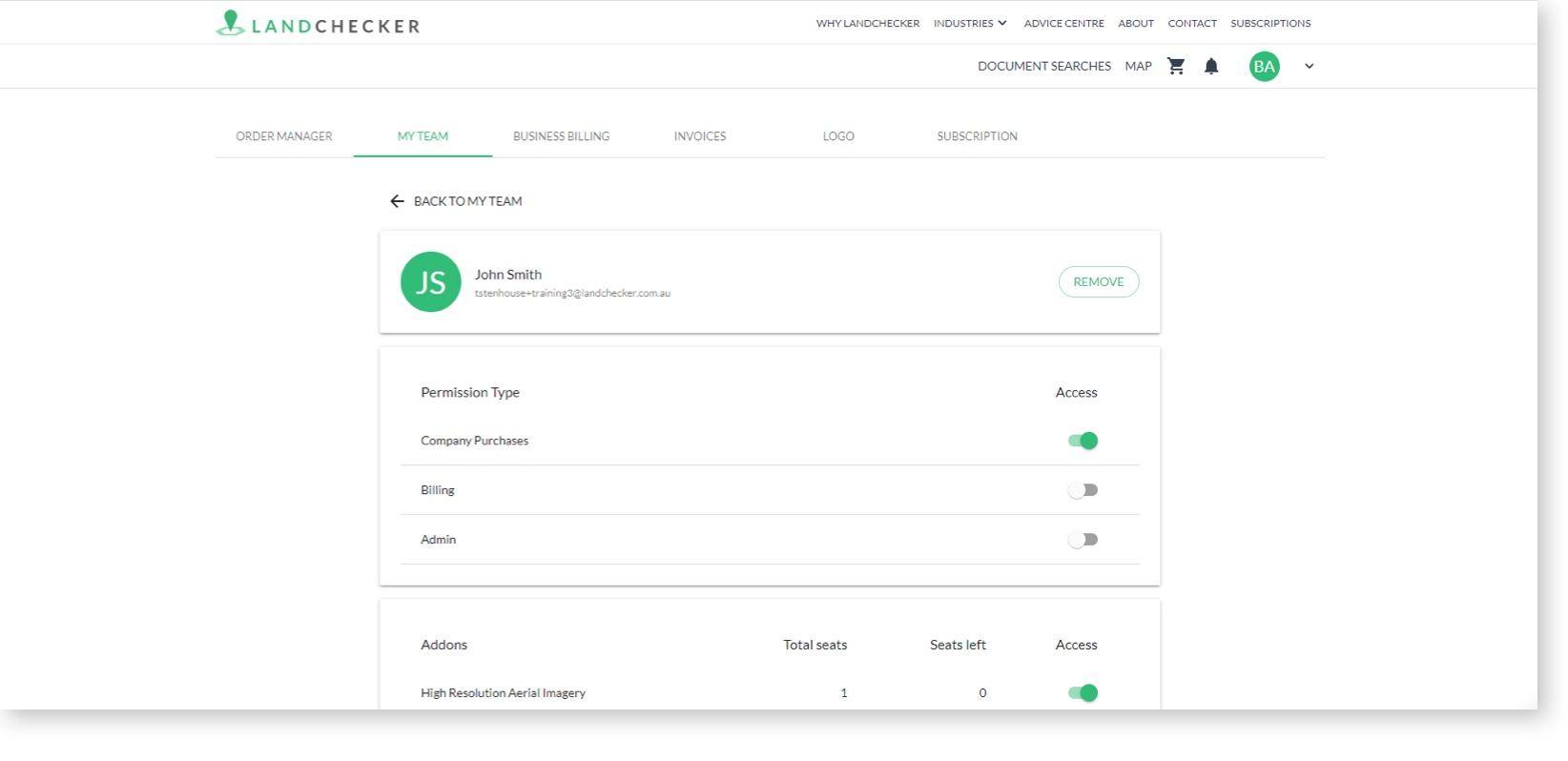Open Subscriptions in top navigation
The height and width of the screenshot is (761, 1568).
tap(1270, 23)
